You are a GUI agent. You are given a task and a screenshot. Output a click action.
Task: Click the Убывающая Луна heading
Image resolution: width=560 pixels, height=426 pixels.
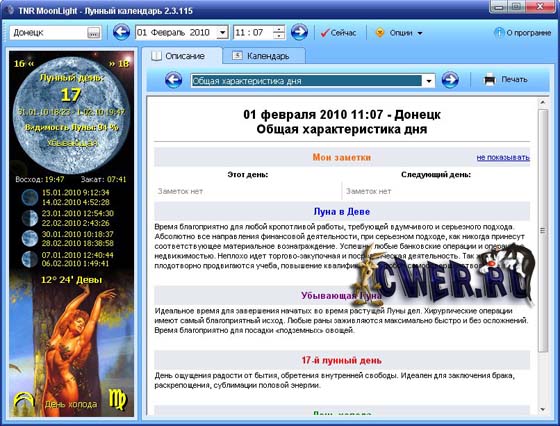pyautogui.click(x=341, y=296)
